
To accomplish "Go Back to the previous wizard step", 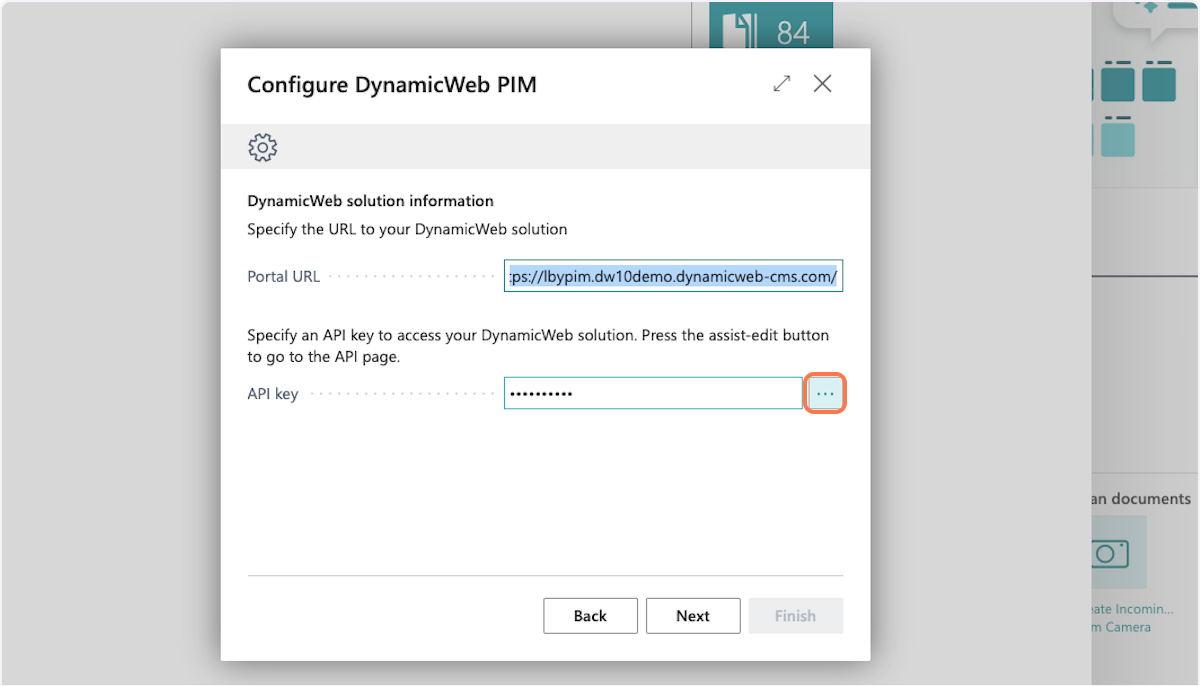I will [590, 616].
